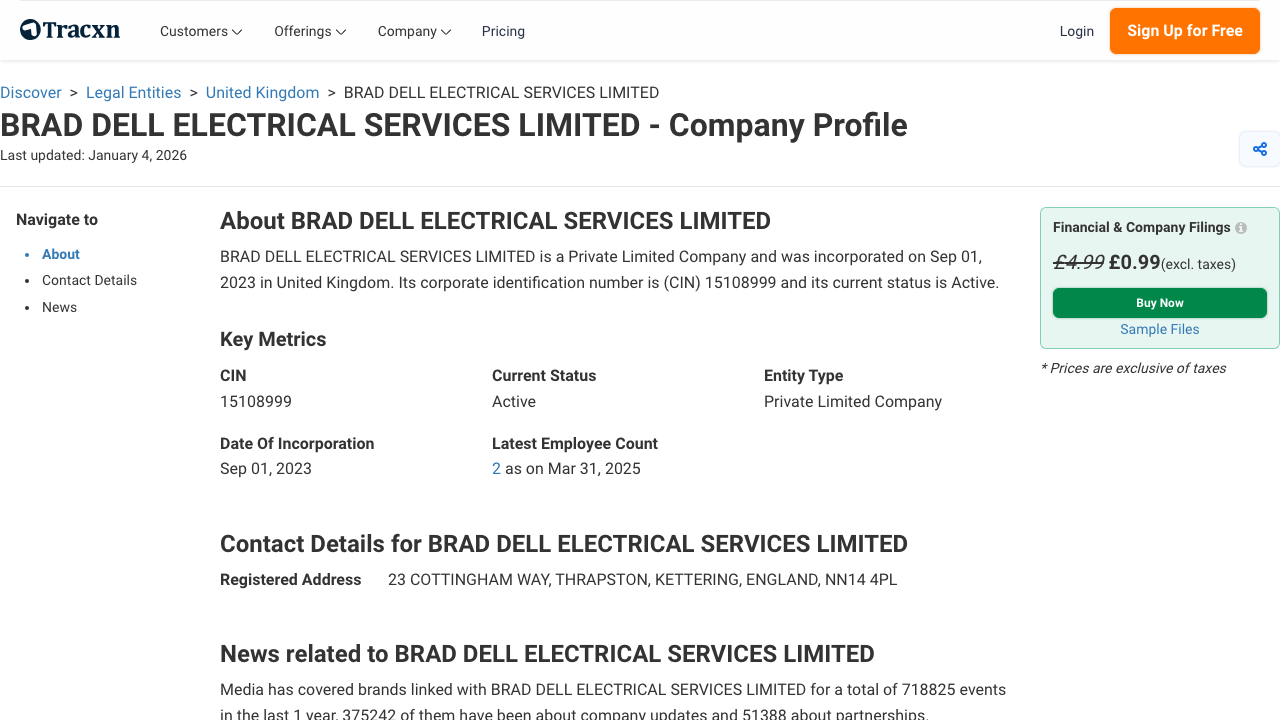
Task: Click the company profile page heading
Action: [x=453, y=125]
